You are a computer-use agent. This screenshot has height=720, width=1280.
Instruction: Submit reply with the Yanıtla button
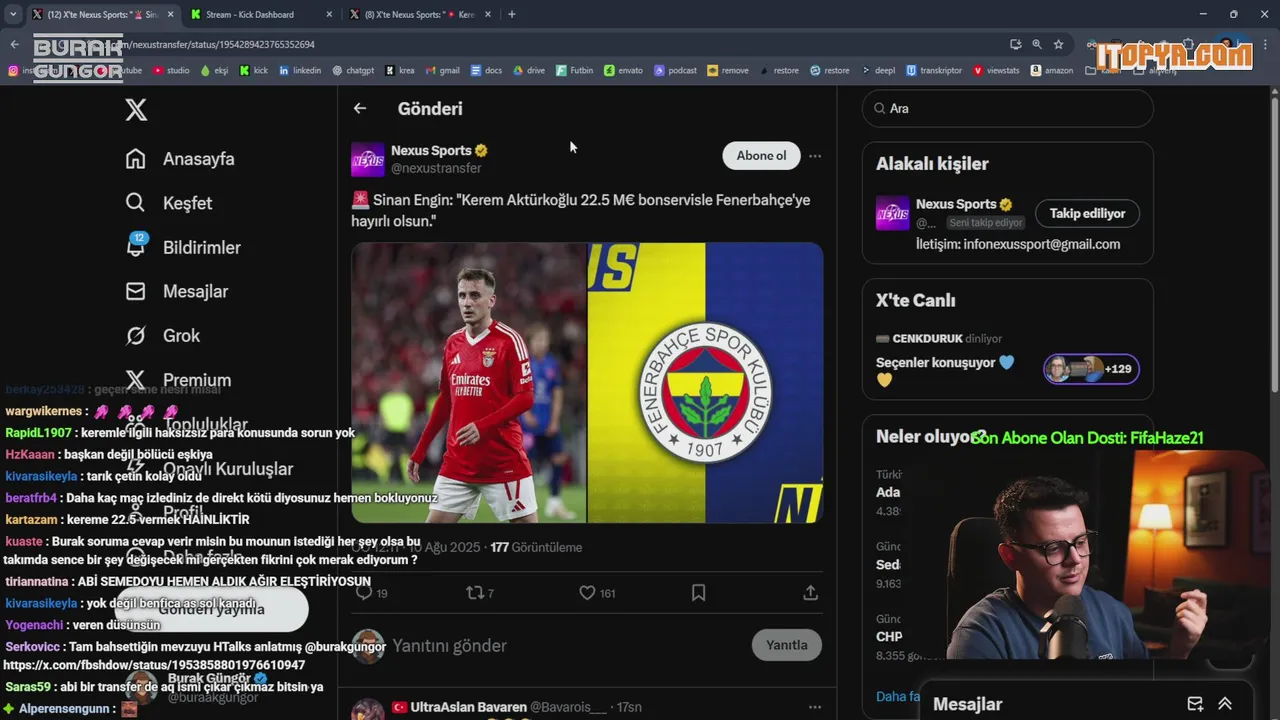pyautogui.click(x=786, y=645)
